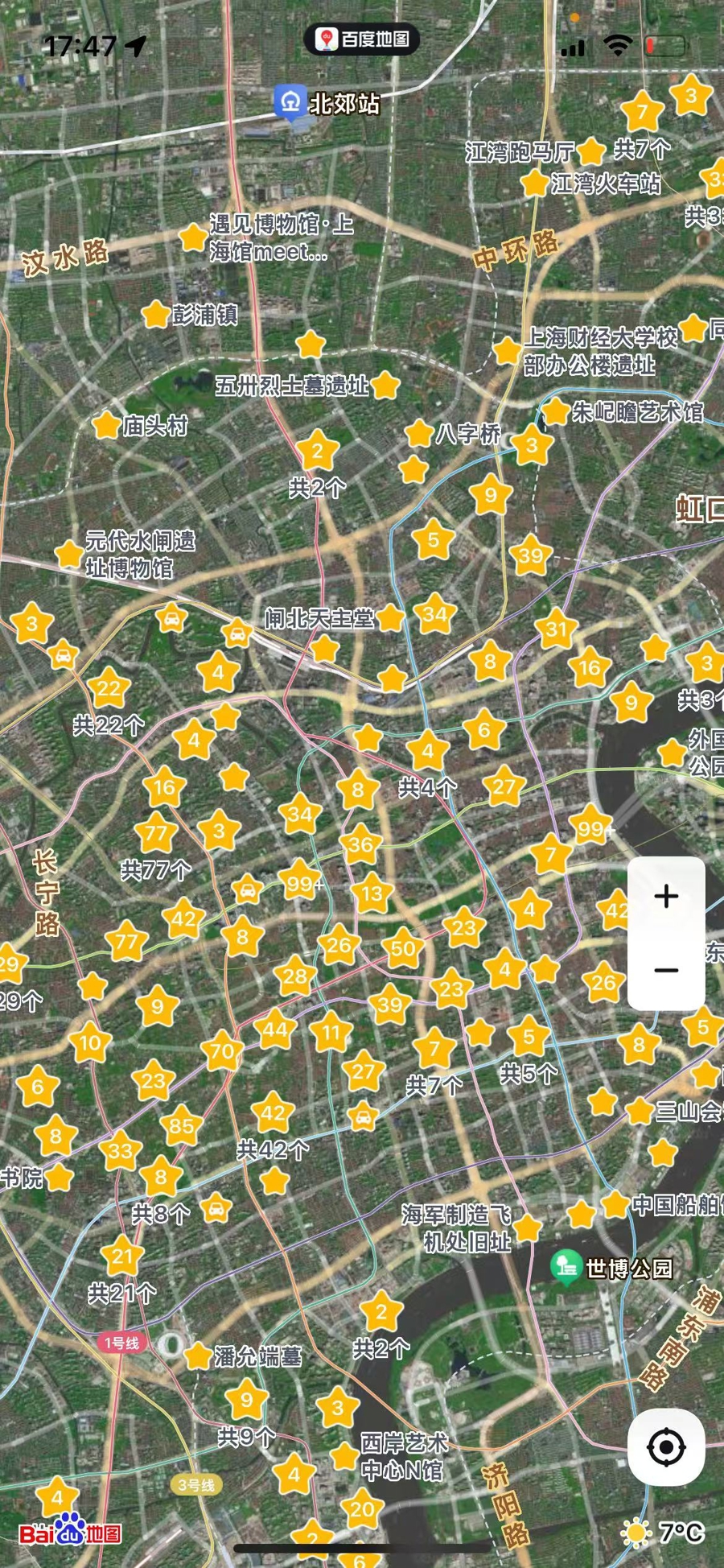
Task: Open the 元代水闸遗址博物馆 place label
Action: point(140,554)
